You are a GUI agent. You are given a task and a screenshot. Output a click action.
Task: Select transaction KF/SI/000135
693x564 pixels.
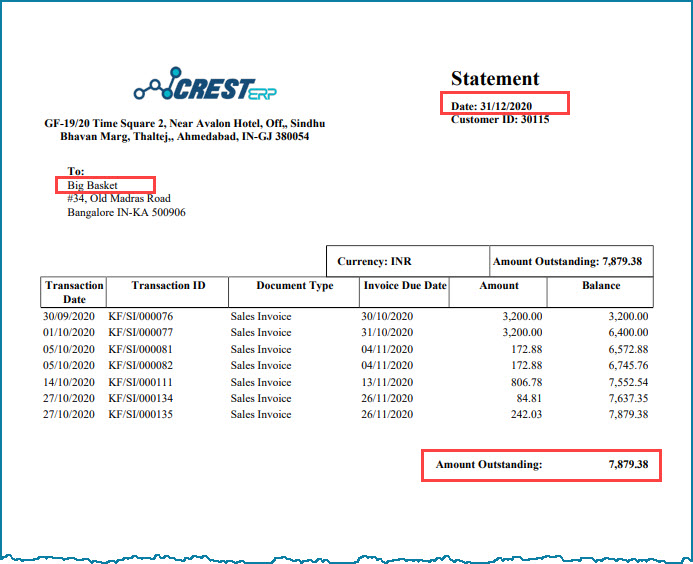141,414
